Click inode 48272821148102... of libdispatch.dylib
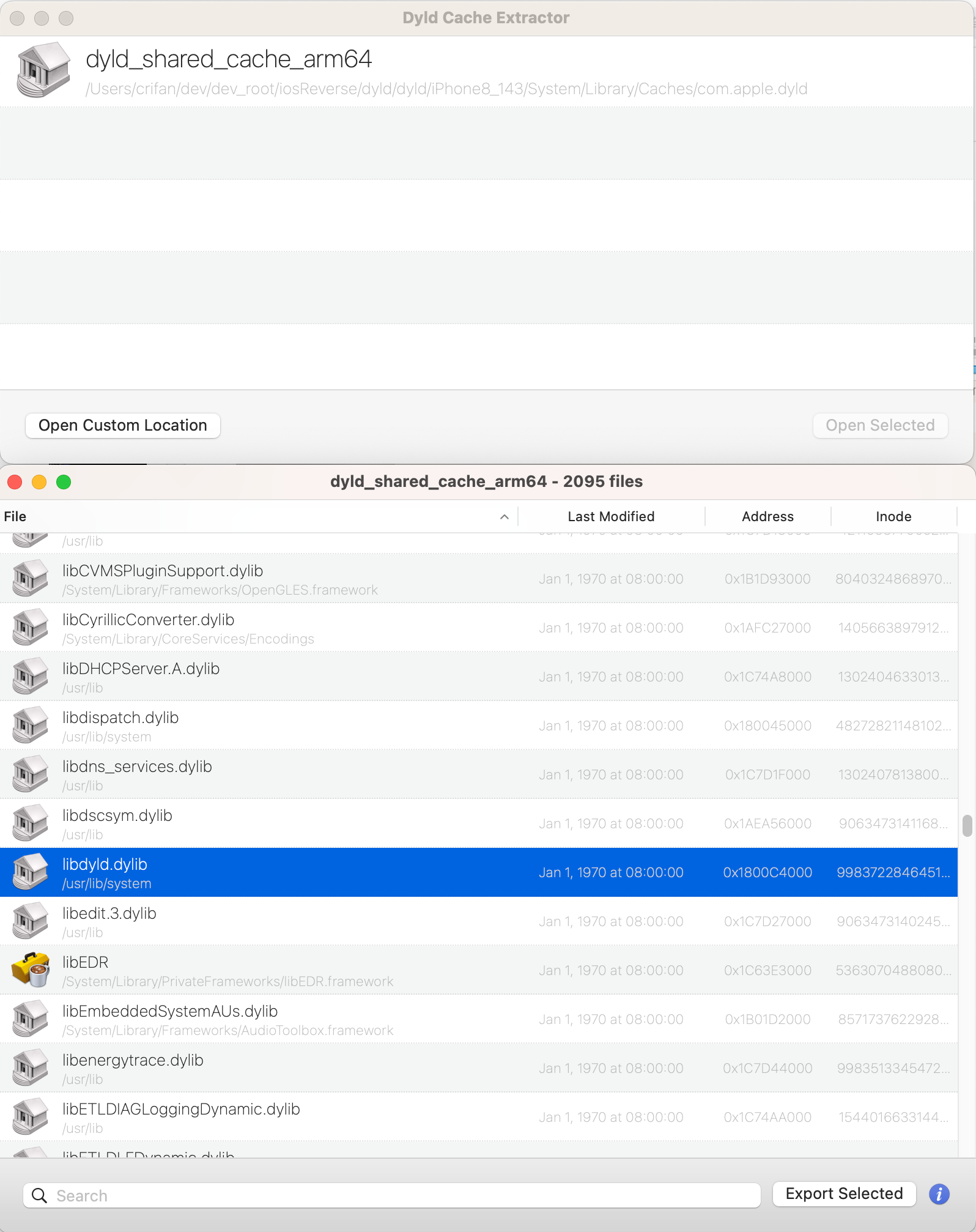 pyautogui.click(x=893, y=725)
